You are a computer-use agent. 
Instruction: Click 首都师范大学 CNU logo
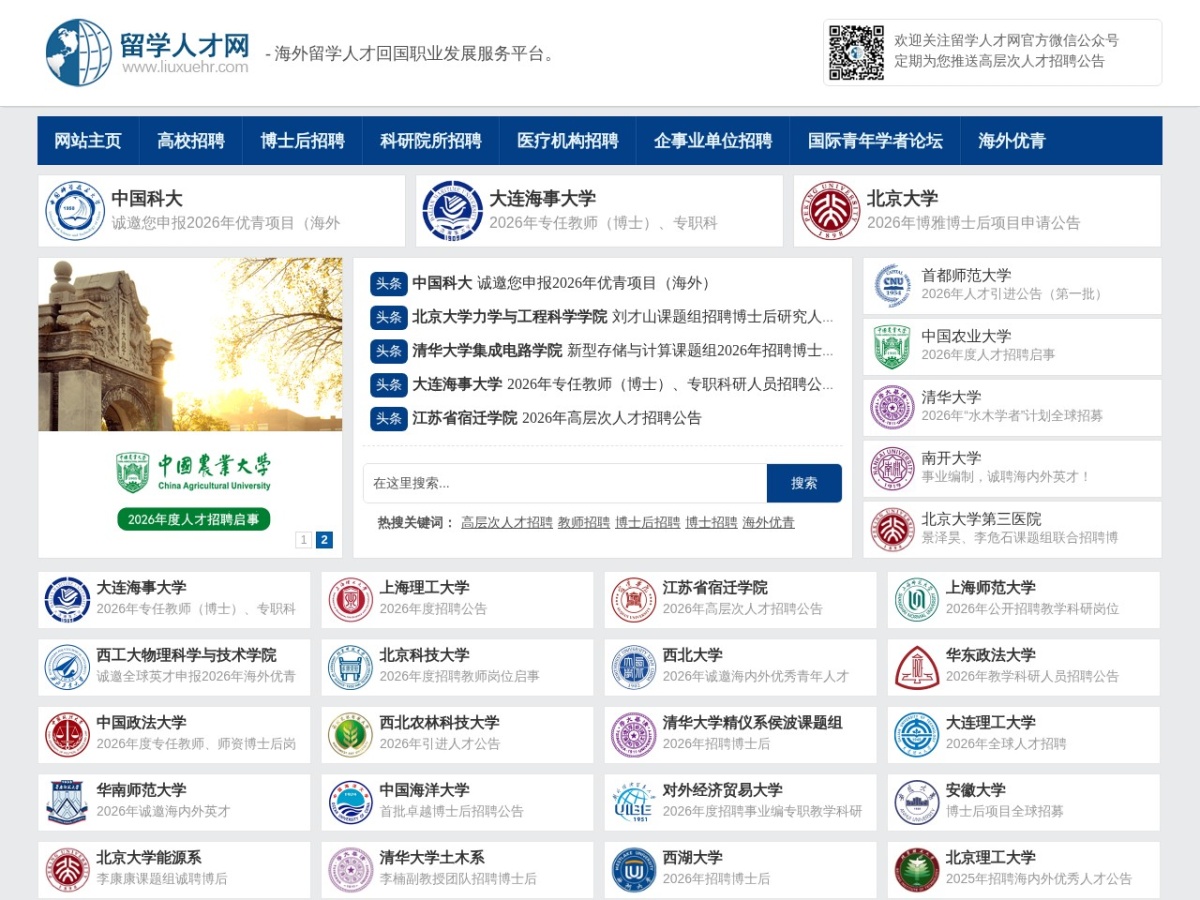click(x=892, y=285)
